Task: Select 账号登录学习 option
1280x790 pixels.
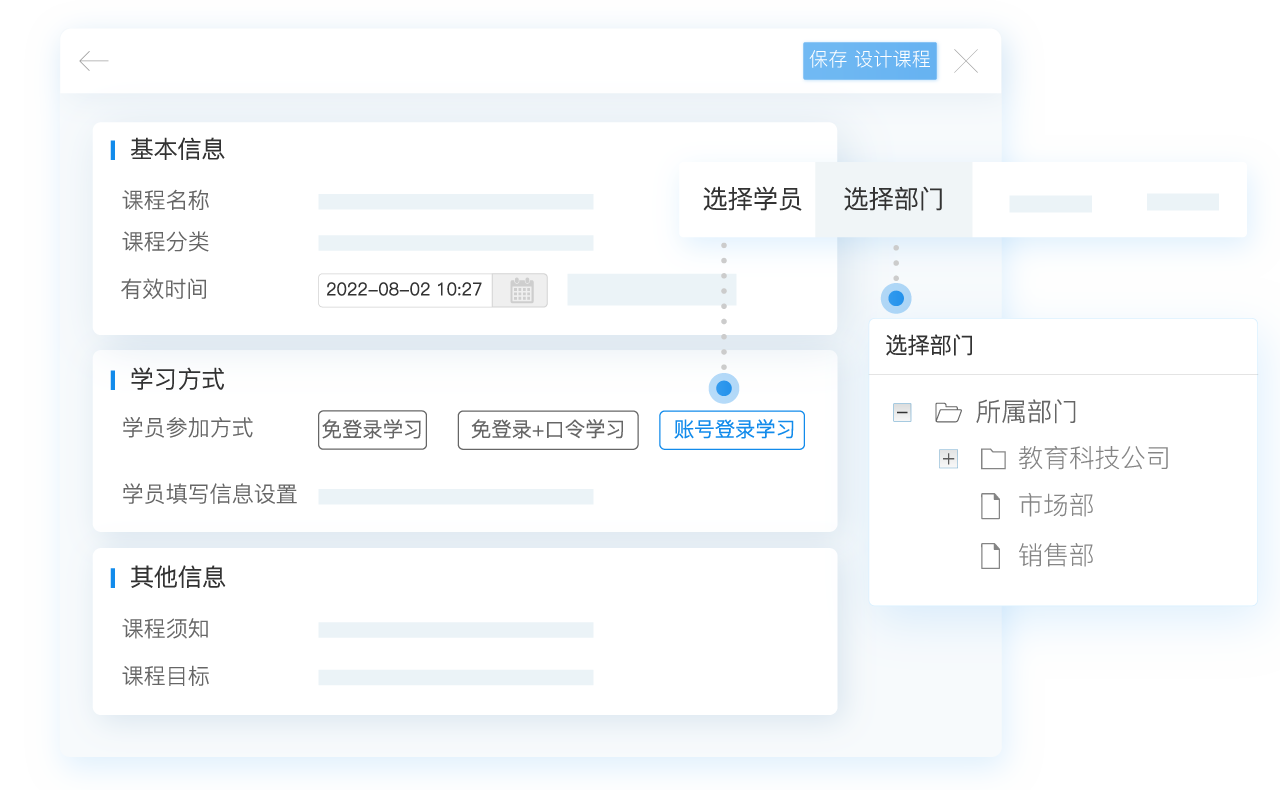Action: pyautogui.click(x=732, y=430)
